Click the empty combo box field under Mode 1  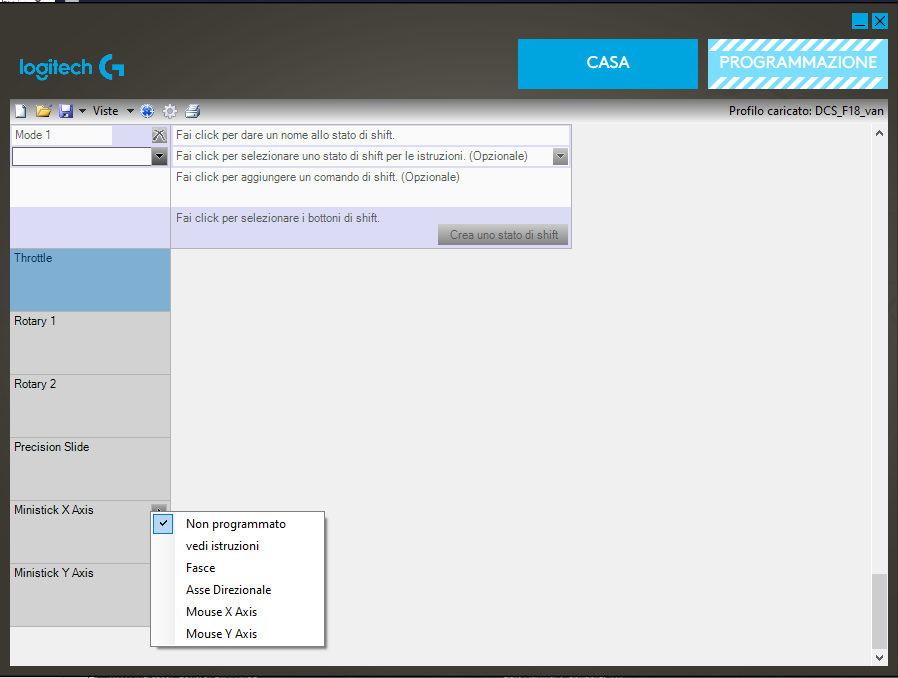(x=82, y=156)
